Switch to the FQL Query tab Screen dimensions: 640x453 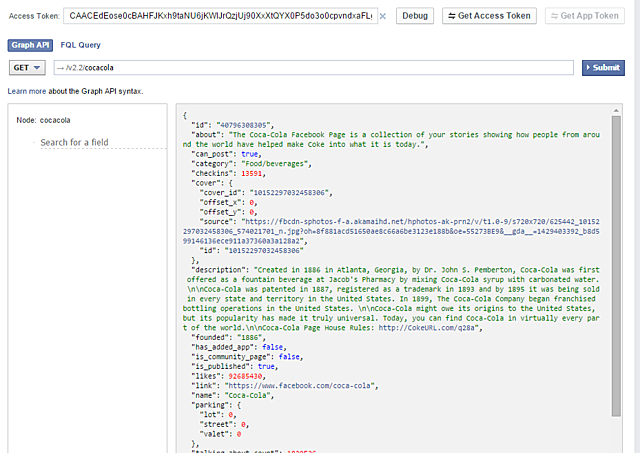click(x=80, y=45)
